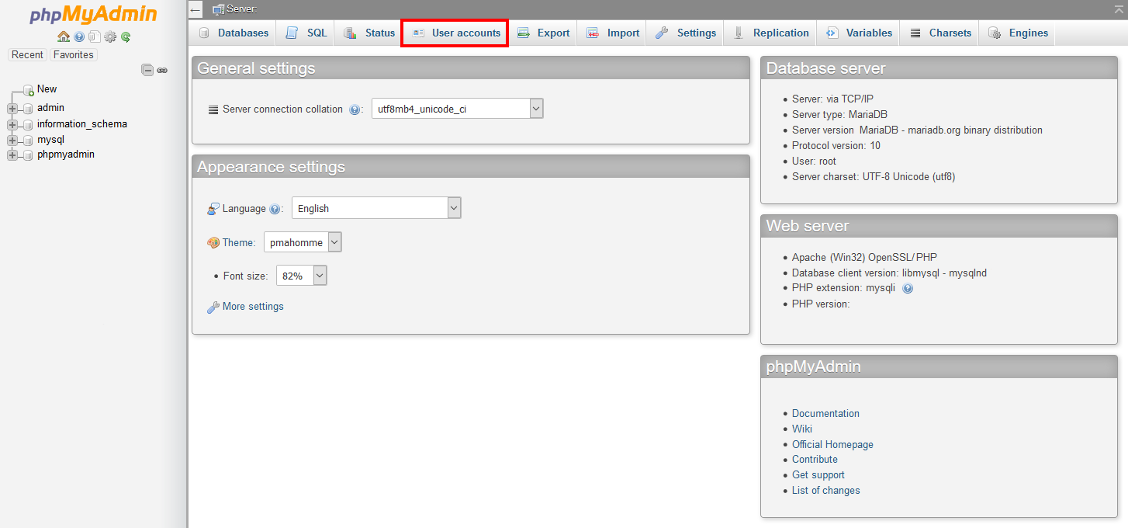Screen dimensions: 1128x528
Task: Open the phpMyAdmin documentation help icon in sidebar
Action: (78, 37)
